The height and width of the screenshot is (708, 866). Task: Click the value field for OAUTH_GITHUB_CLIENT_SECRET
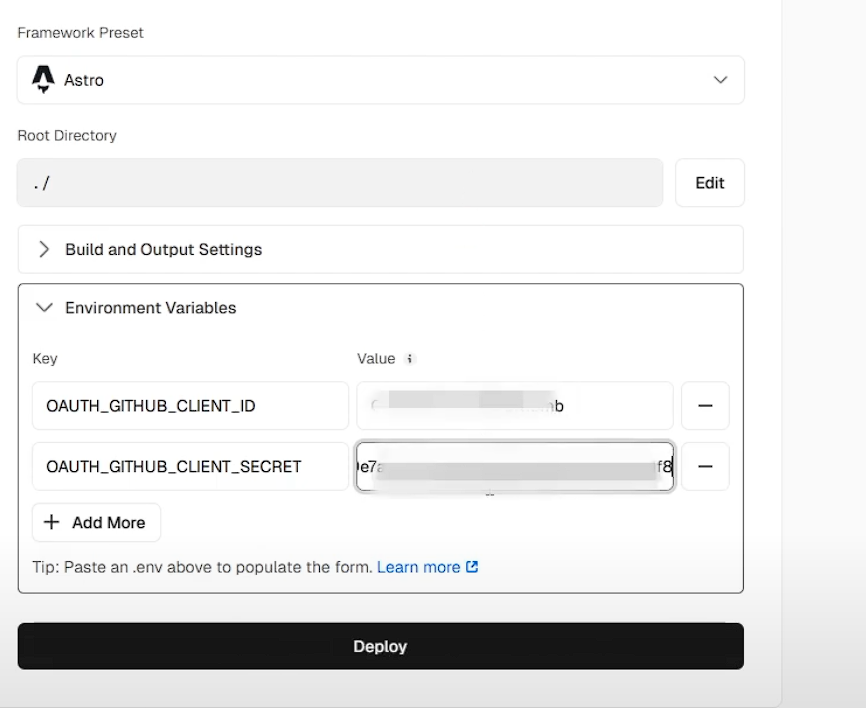point(514,466)
